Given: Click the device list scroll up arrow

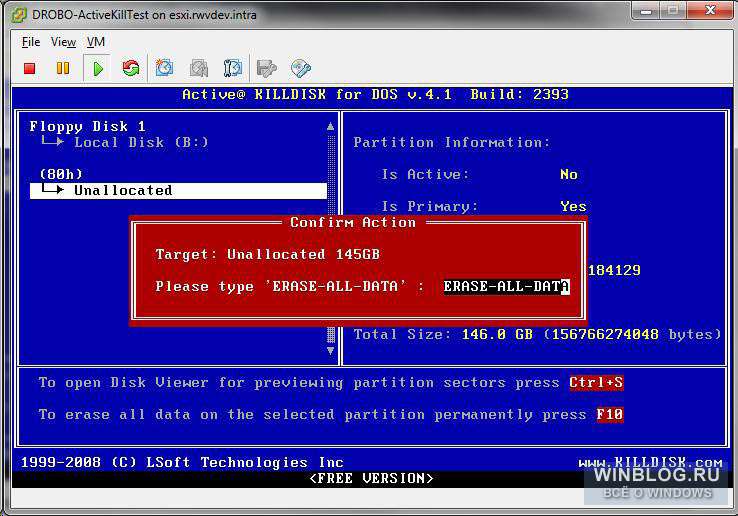Looking at the screenshot, I should [330, 126].
